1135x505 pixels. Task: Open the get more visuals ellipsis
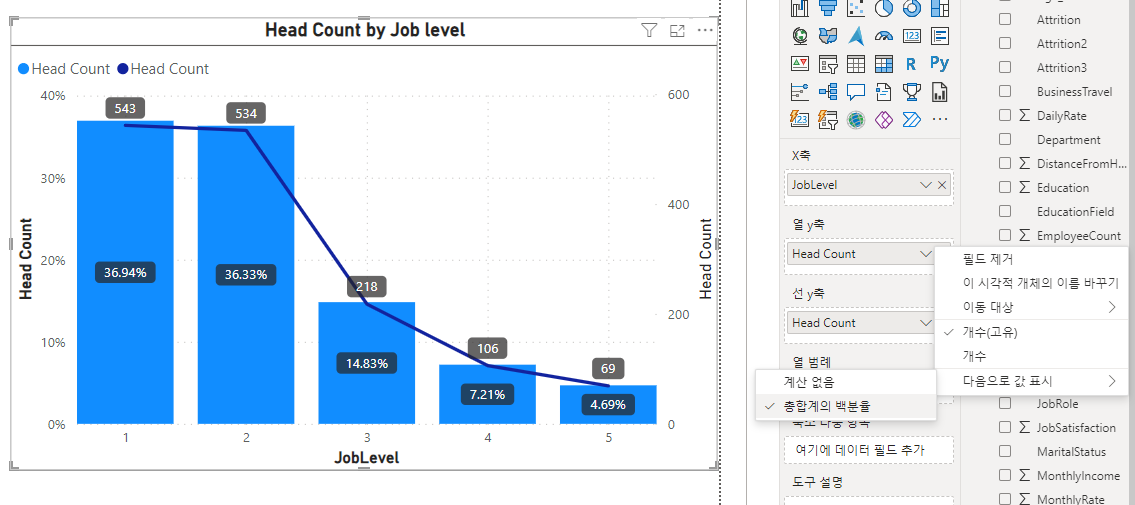[x=940, y=119]
